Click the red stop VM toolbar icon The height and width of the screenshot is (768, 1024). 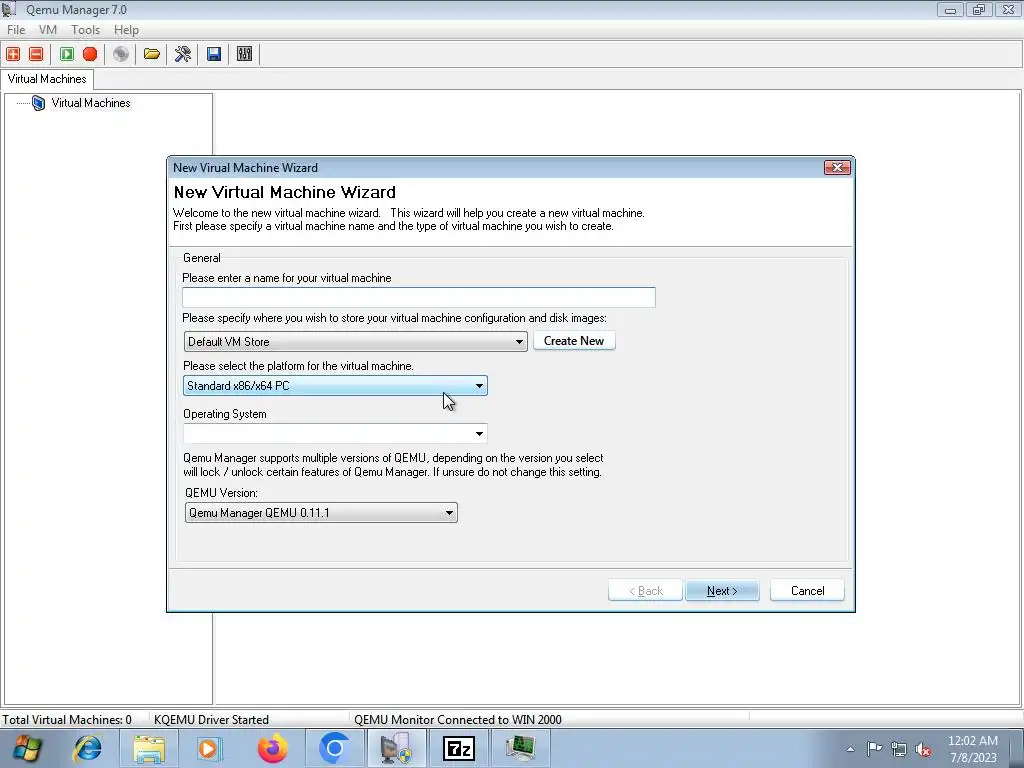[90, 54]
